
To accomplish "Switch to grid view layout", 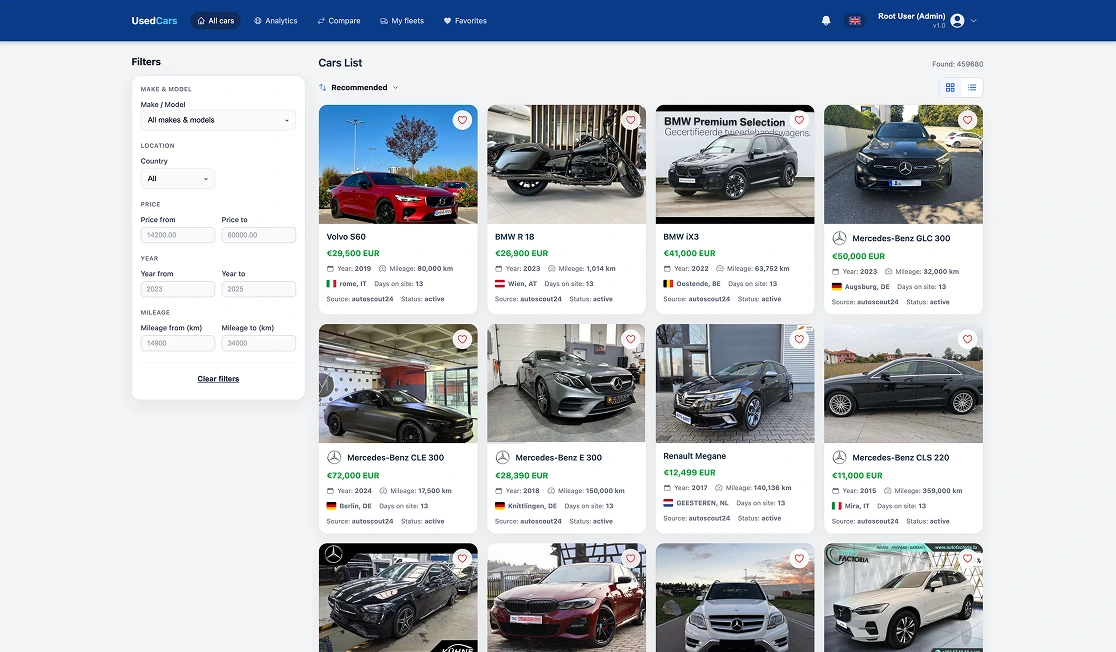I will (950, 88).
